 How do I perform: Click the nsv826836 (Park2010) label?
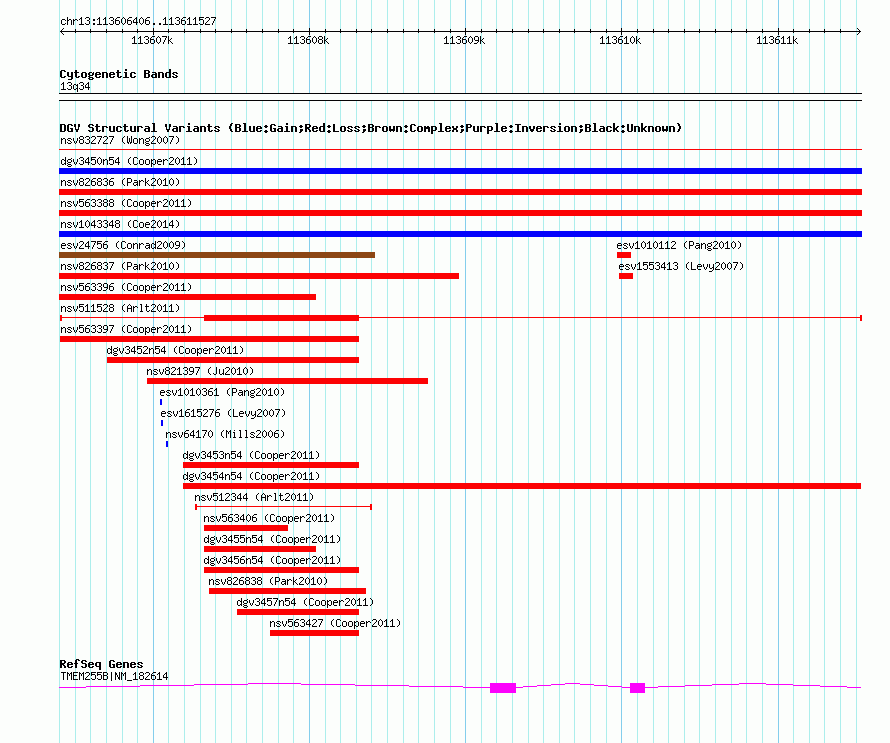tap(120, 182)
